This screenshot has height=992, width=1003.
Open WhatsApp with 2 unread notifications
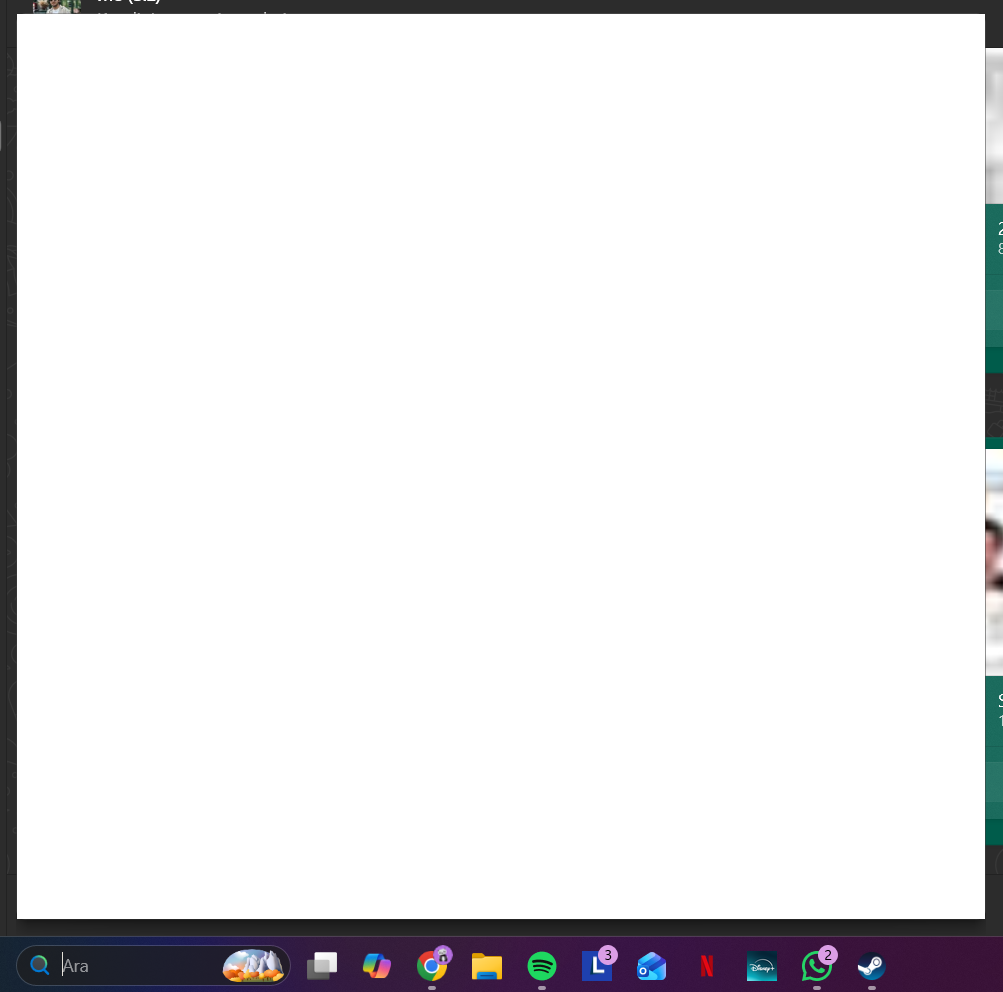[818, 965]
